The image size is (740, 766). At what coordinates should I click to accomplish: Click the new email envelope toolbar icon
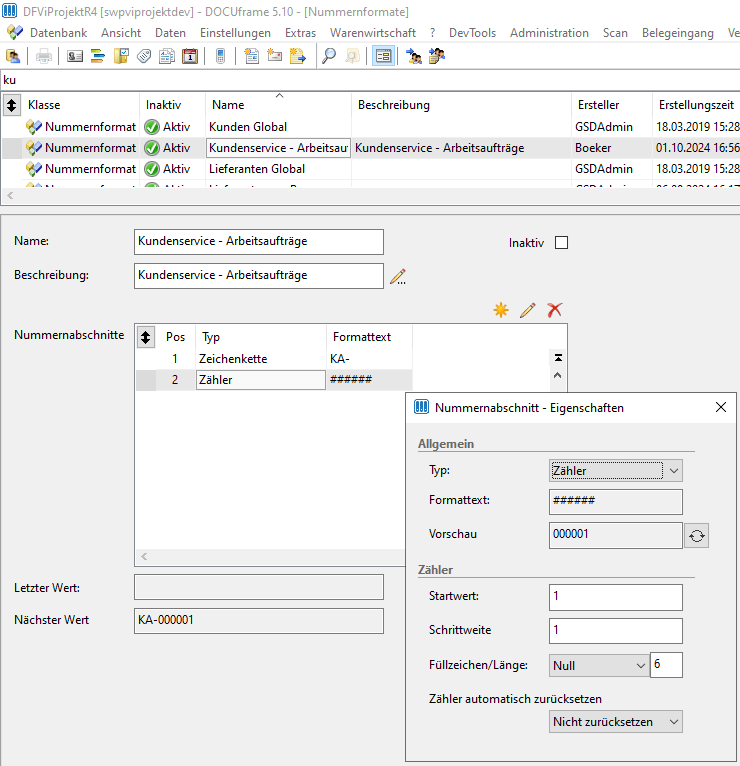tap(275, 57)
